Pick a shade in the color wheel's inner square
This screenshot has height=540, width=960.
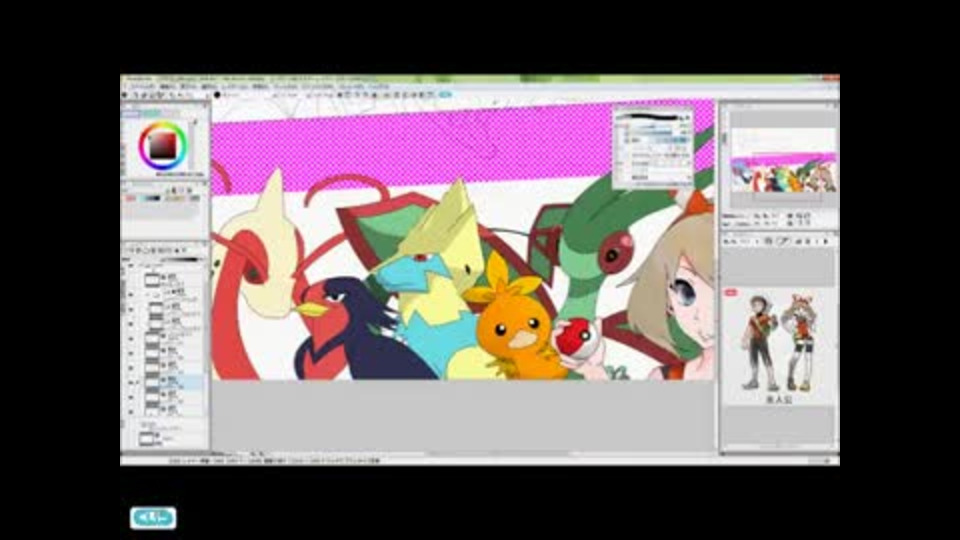(162, 146)
